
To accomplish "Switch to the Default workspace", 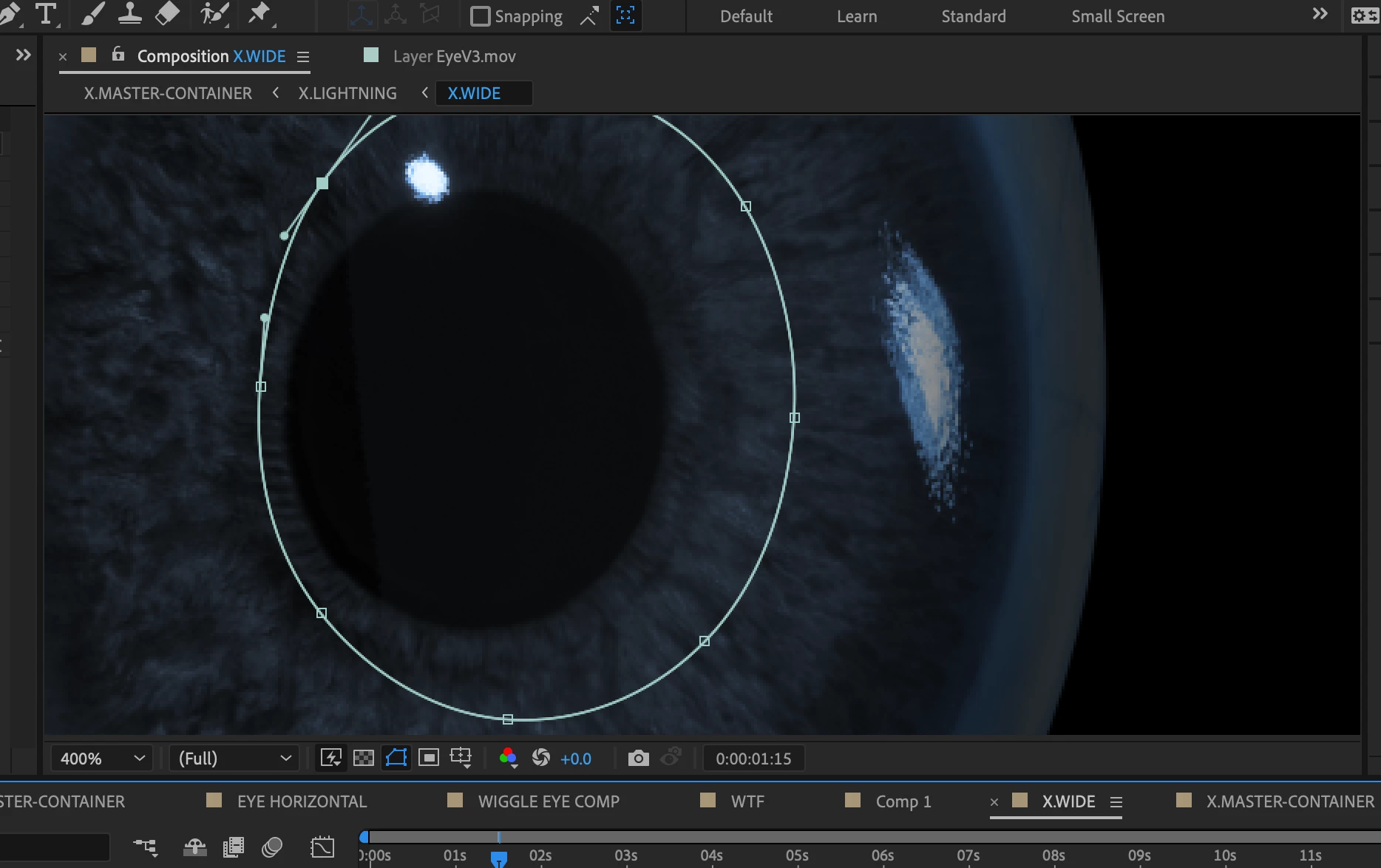I will pos(746,16).
